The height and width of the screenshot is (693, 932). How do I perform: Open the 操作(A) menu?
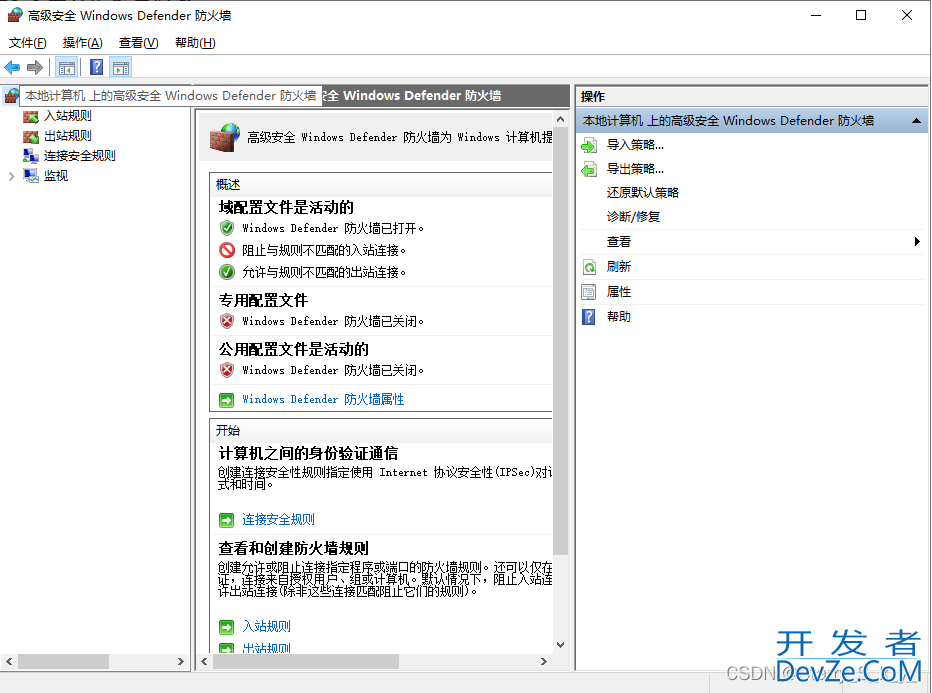83,43
